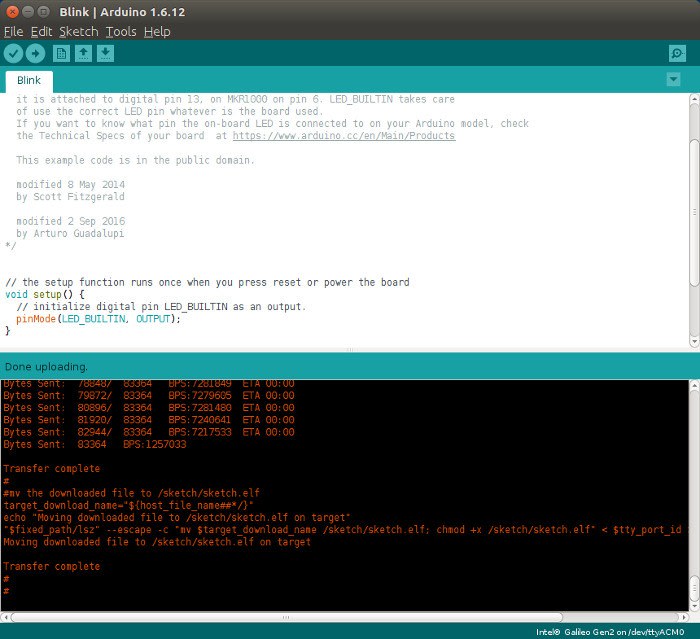Click the pinMode(LED_BUILTIN, OUTPUT) line
The image size is (700, 639).
pyautogui.click(x=98, y=319)
